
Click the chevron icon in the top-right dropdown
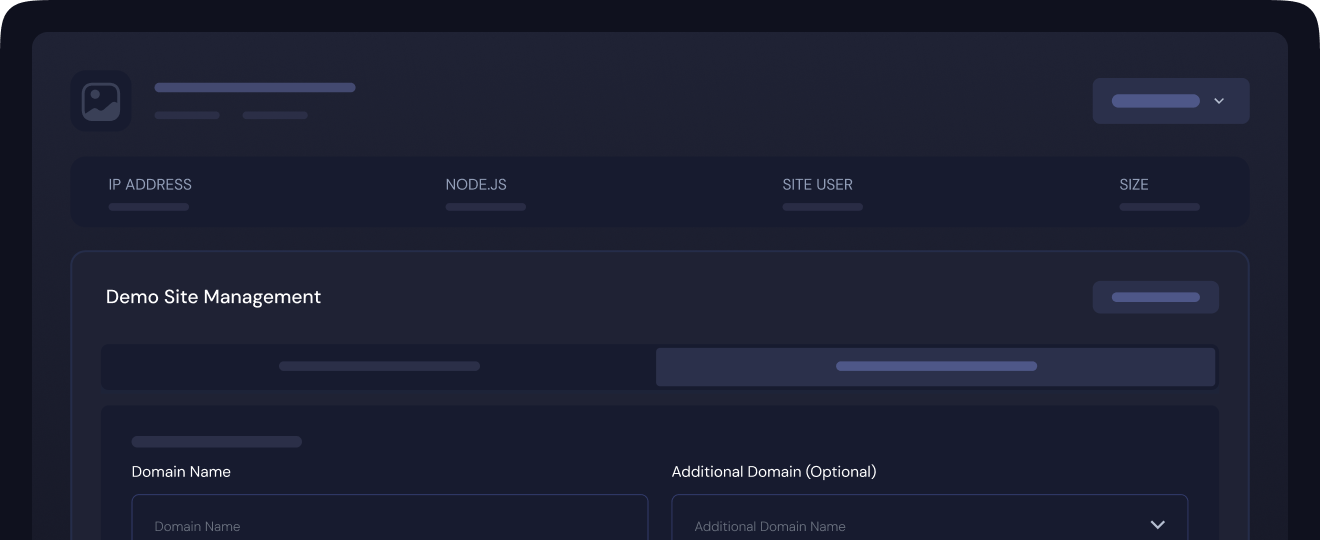pos(1218,101)
